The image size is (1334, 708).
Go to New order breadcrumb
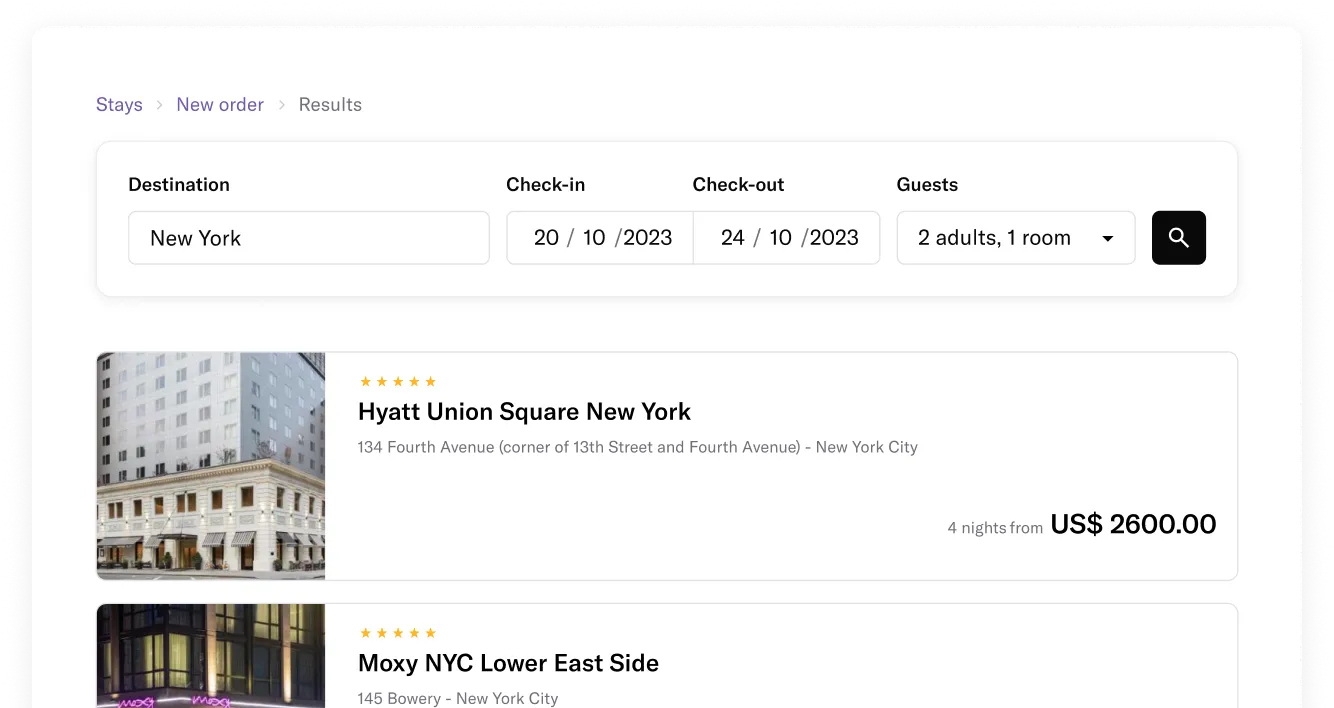point(220,105)
